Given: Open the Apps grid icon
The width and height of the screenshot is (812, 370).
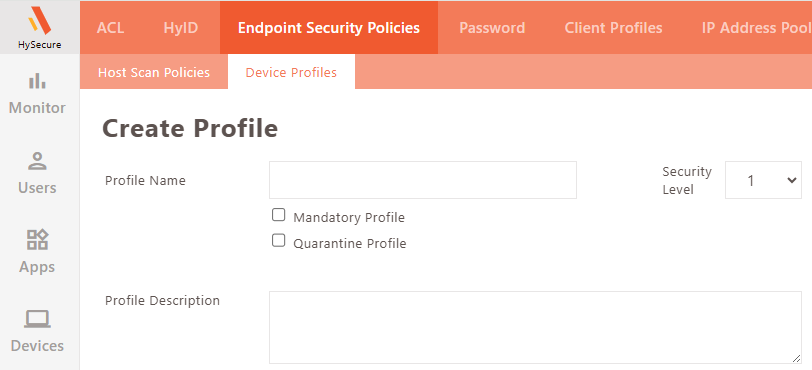Looking at the screenshot, I should tap(37, 240).
